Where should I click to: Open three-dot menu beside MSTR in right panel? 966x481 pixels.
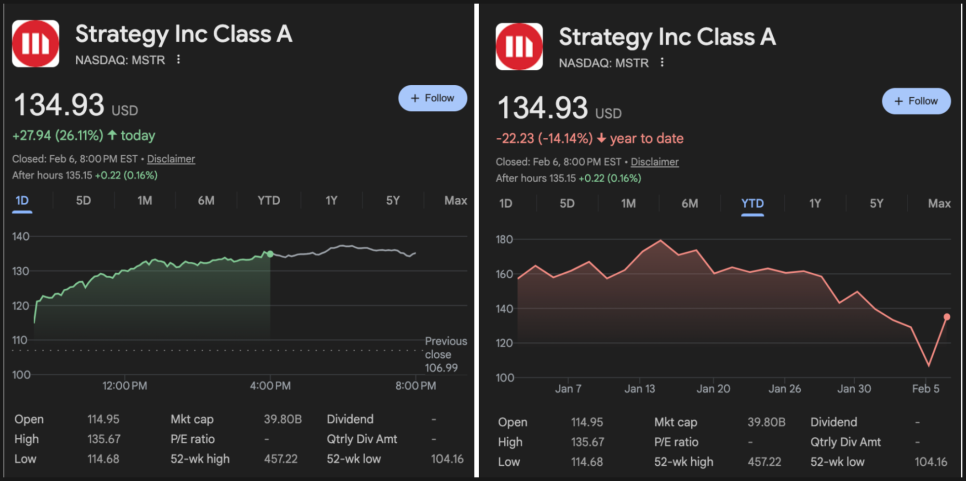(x=663, y=62)
